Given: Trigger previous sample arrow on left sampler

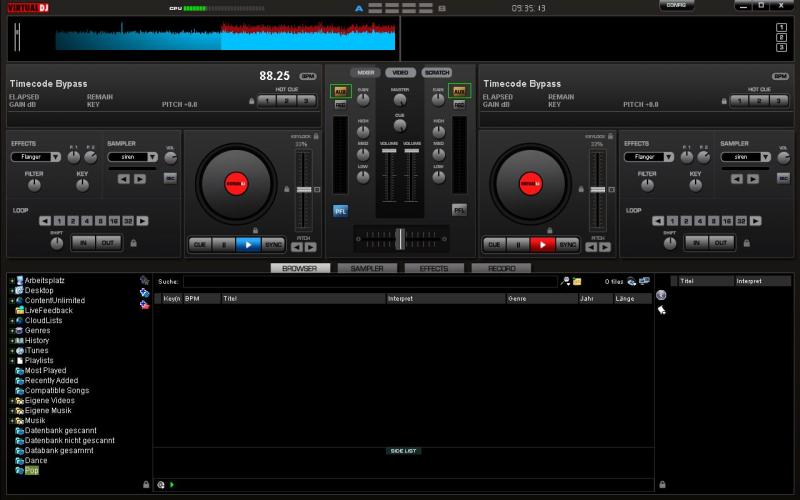Looking at the screenshot, I should point(124,179).
